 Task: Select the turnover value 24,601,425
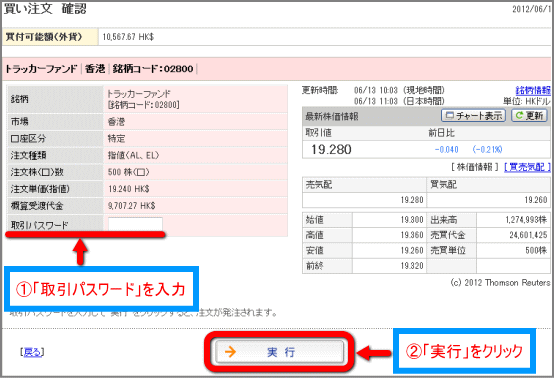tap(528, 235)
